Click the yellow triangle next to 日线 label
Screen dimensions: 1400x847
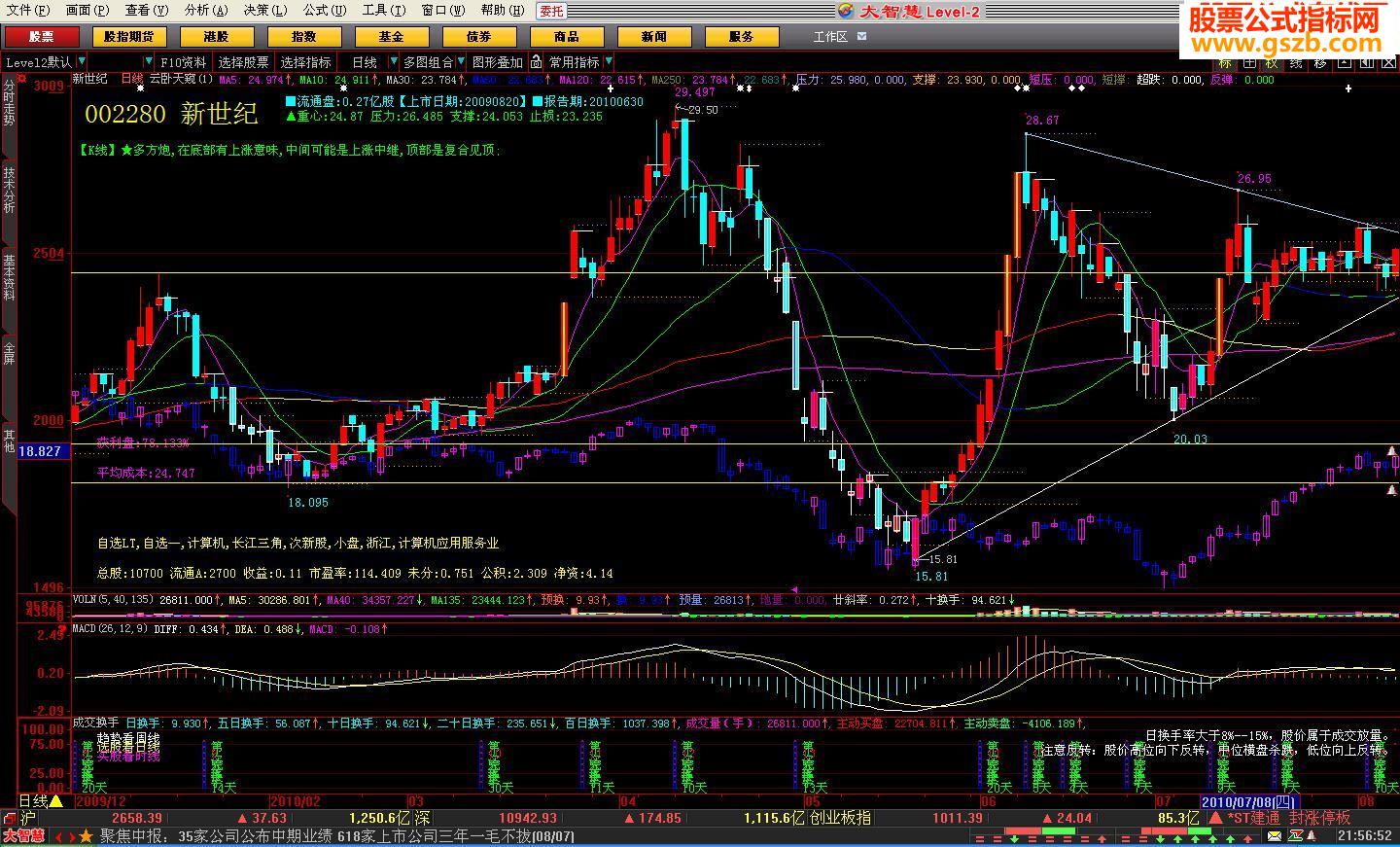(56, 801)
